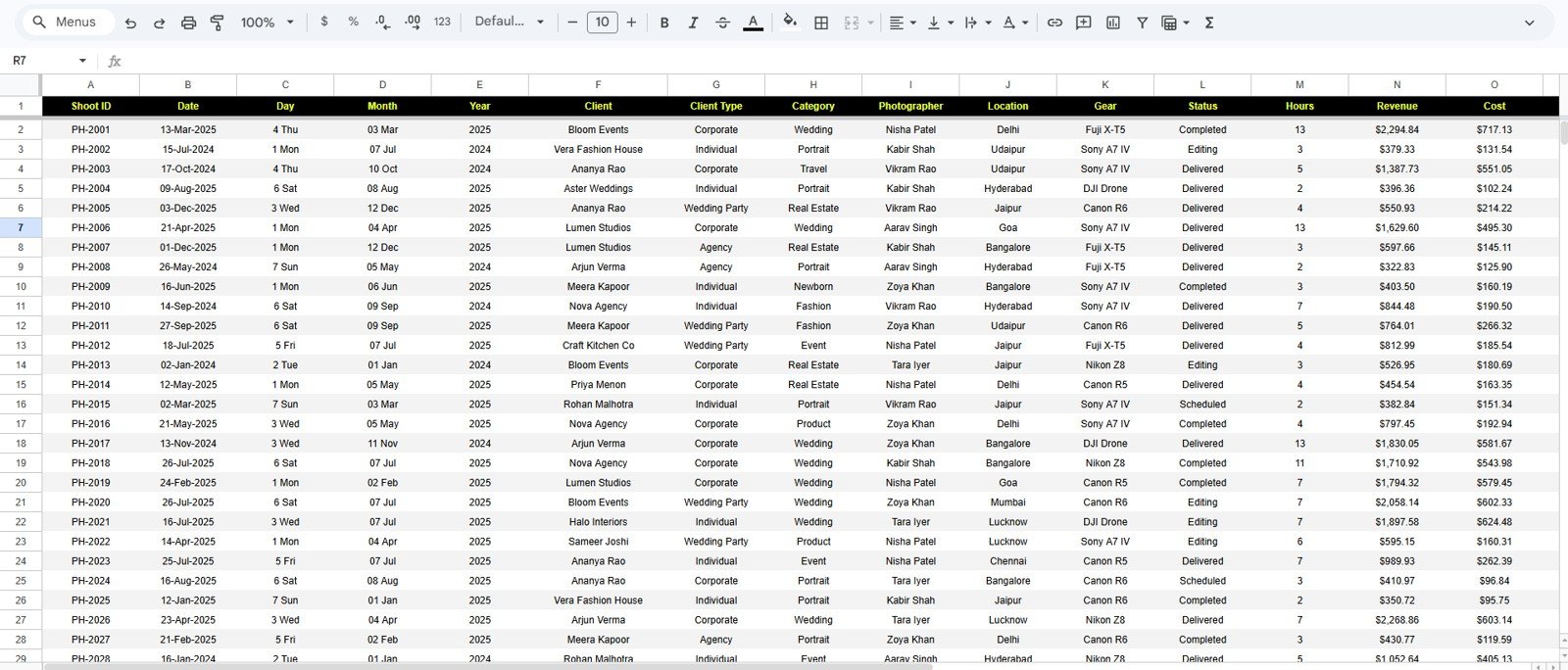Toggle Strikethrough formatting
This screenshot has height=670, width=1568.
coord(723,23)
